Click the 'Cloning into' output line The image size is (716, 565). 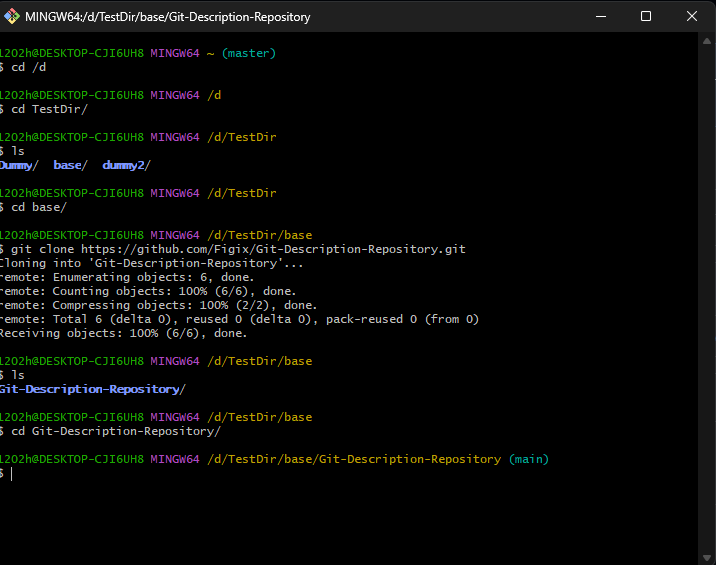[150, 263]
